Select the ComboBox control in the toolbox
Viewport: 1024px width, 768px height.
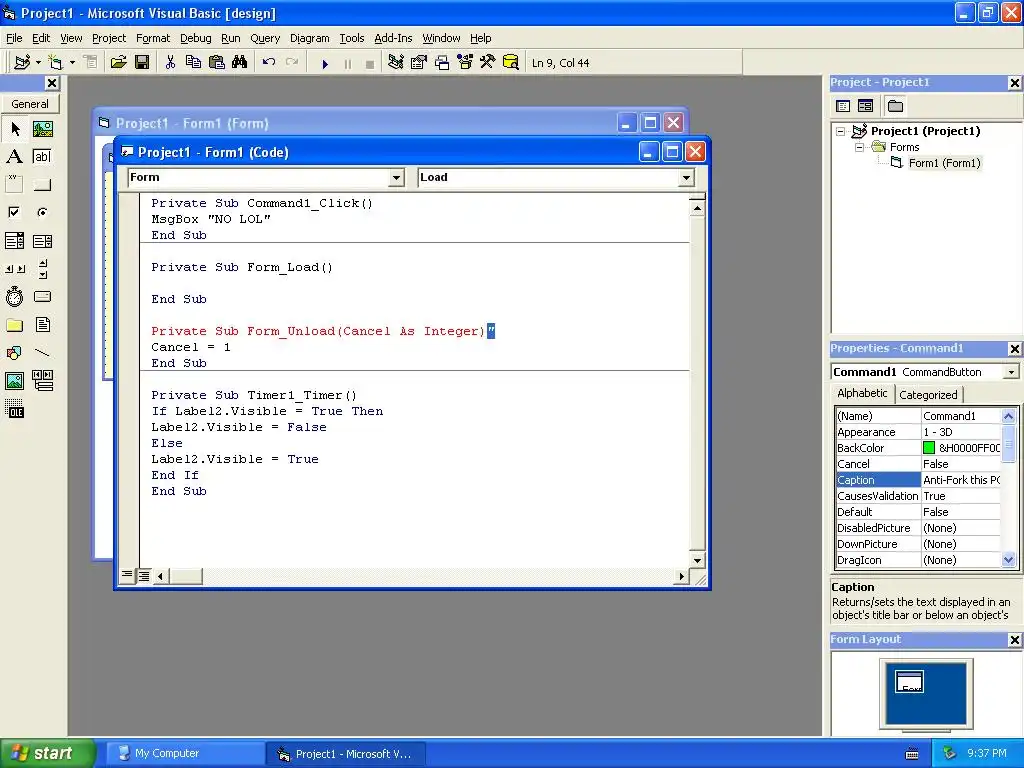tap(15, 241)
